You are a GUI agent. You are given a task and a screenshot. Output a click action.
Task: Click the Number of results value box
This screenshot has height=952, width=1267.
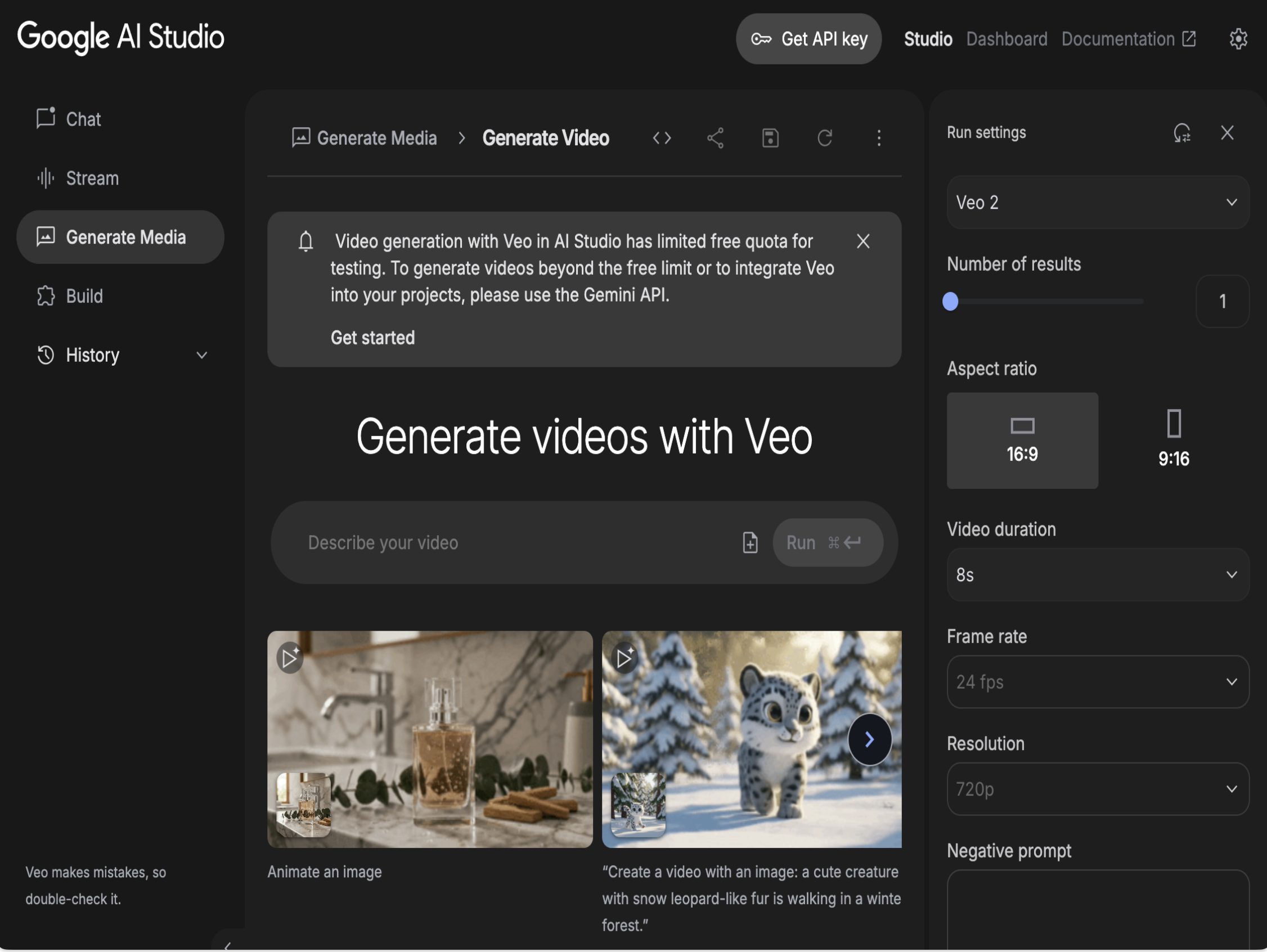point(1223,300)
